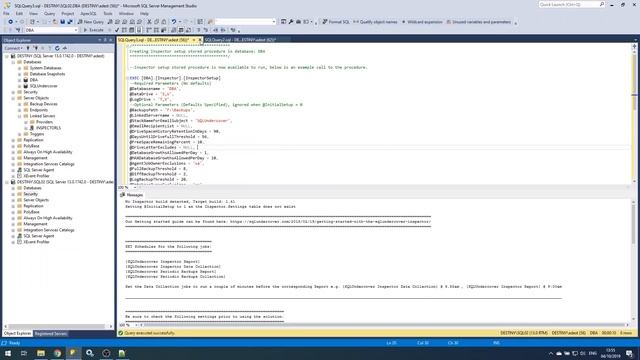Select the DBA database in Object Explorer

point(33,80)
